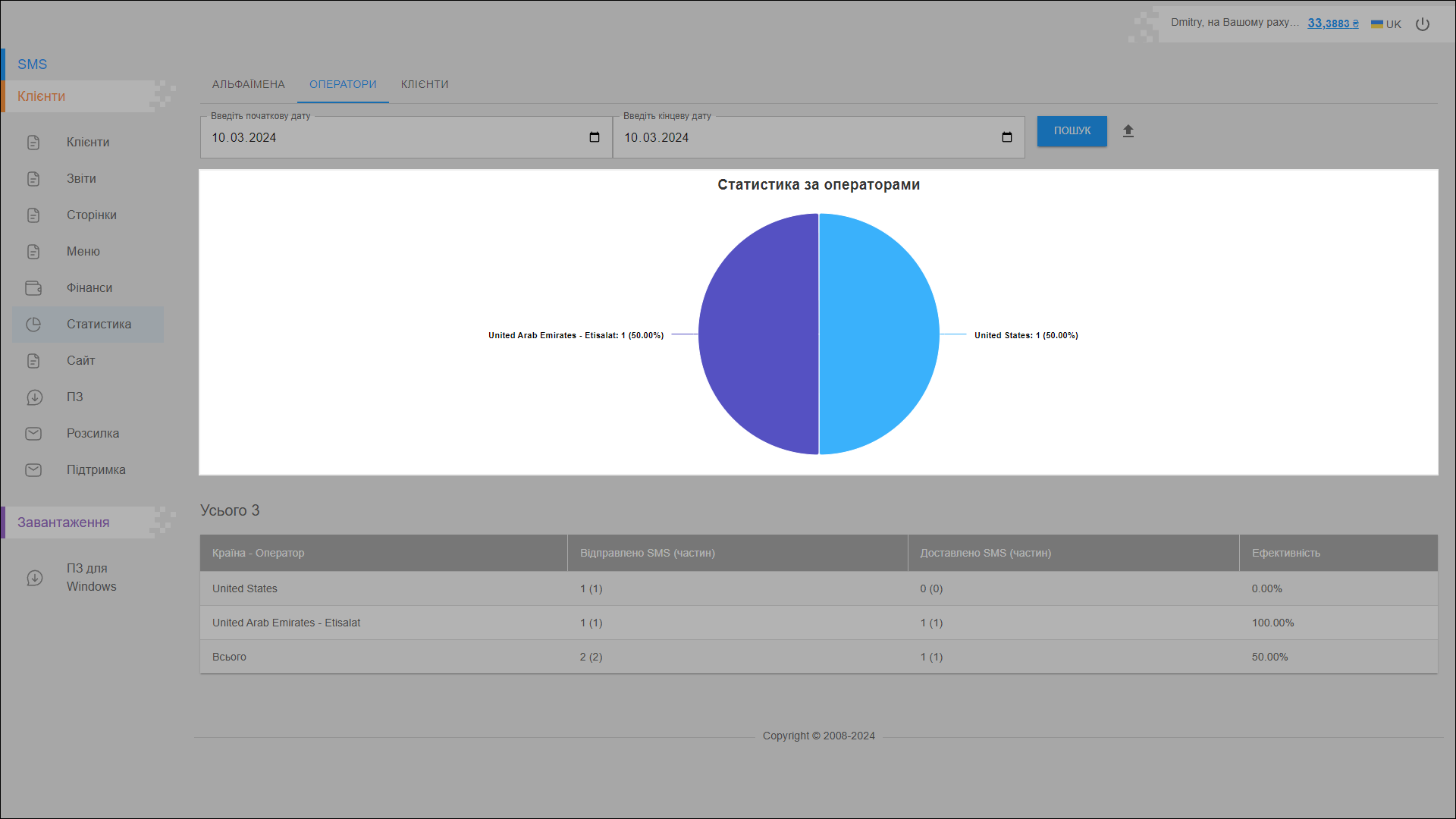Click the ПЗ download icon
Image resolution: width=1456 pixels, height=819 pixels.
(35, 397)
